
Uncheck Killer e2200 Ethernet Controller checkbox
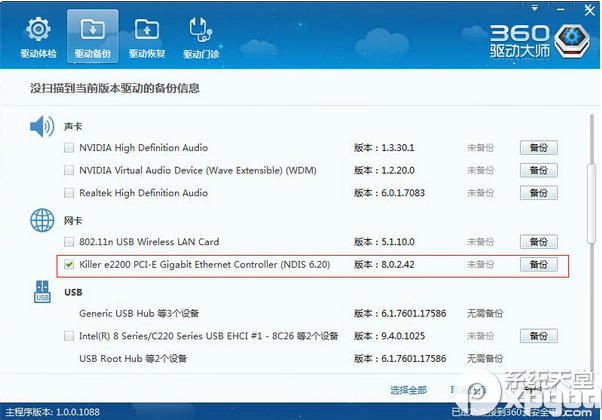69,265
